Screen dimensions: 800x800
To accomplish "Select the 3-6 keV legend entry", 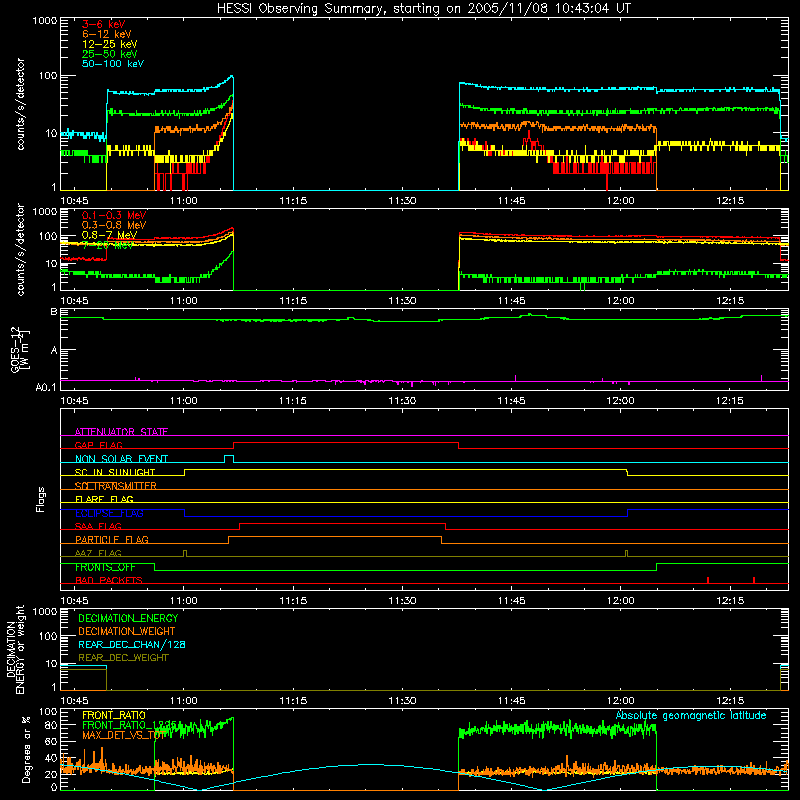I will pyautogui.click(x=103, y=24).
